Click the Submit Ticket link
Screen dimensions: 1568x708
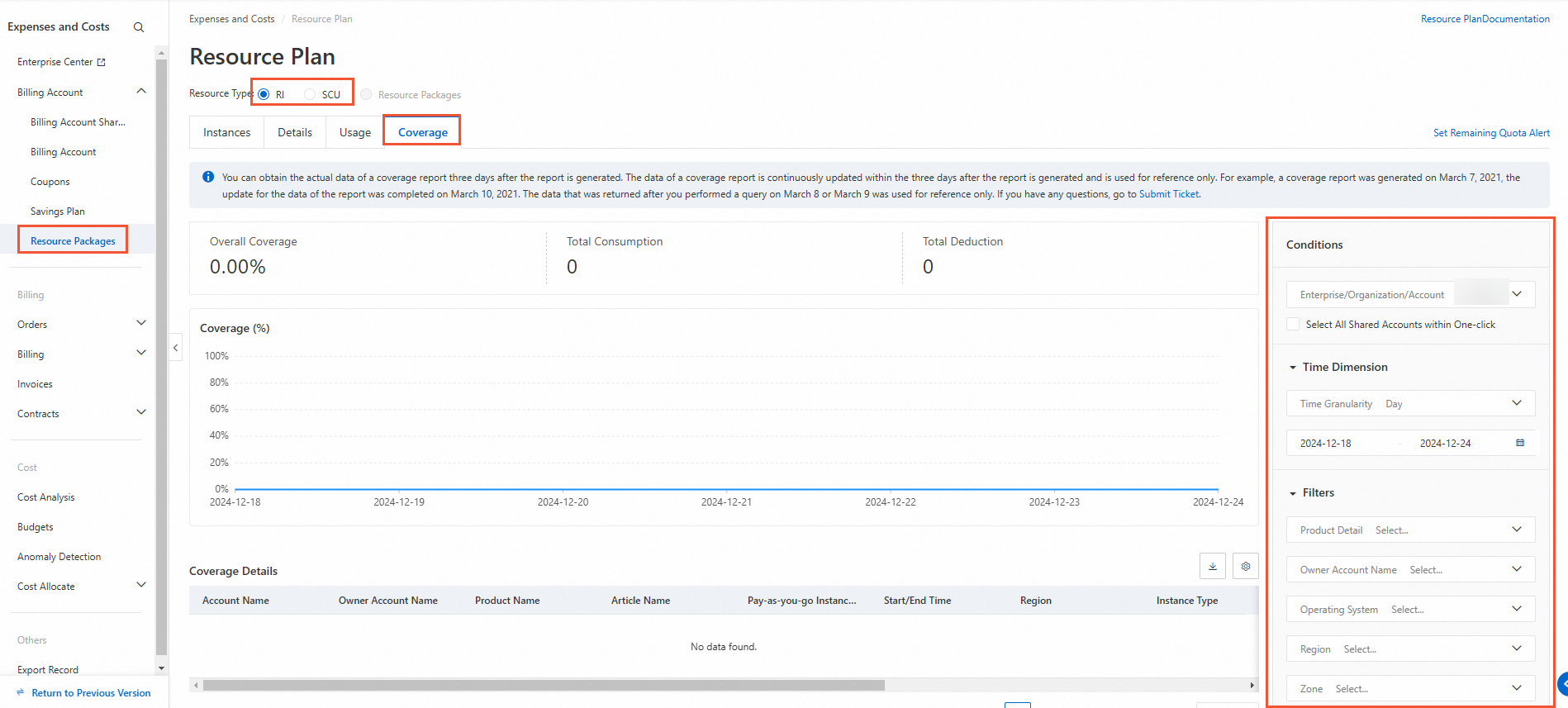point(1169,194)
